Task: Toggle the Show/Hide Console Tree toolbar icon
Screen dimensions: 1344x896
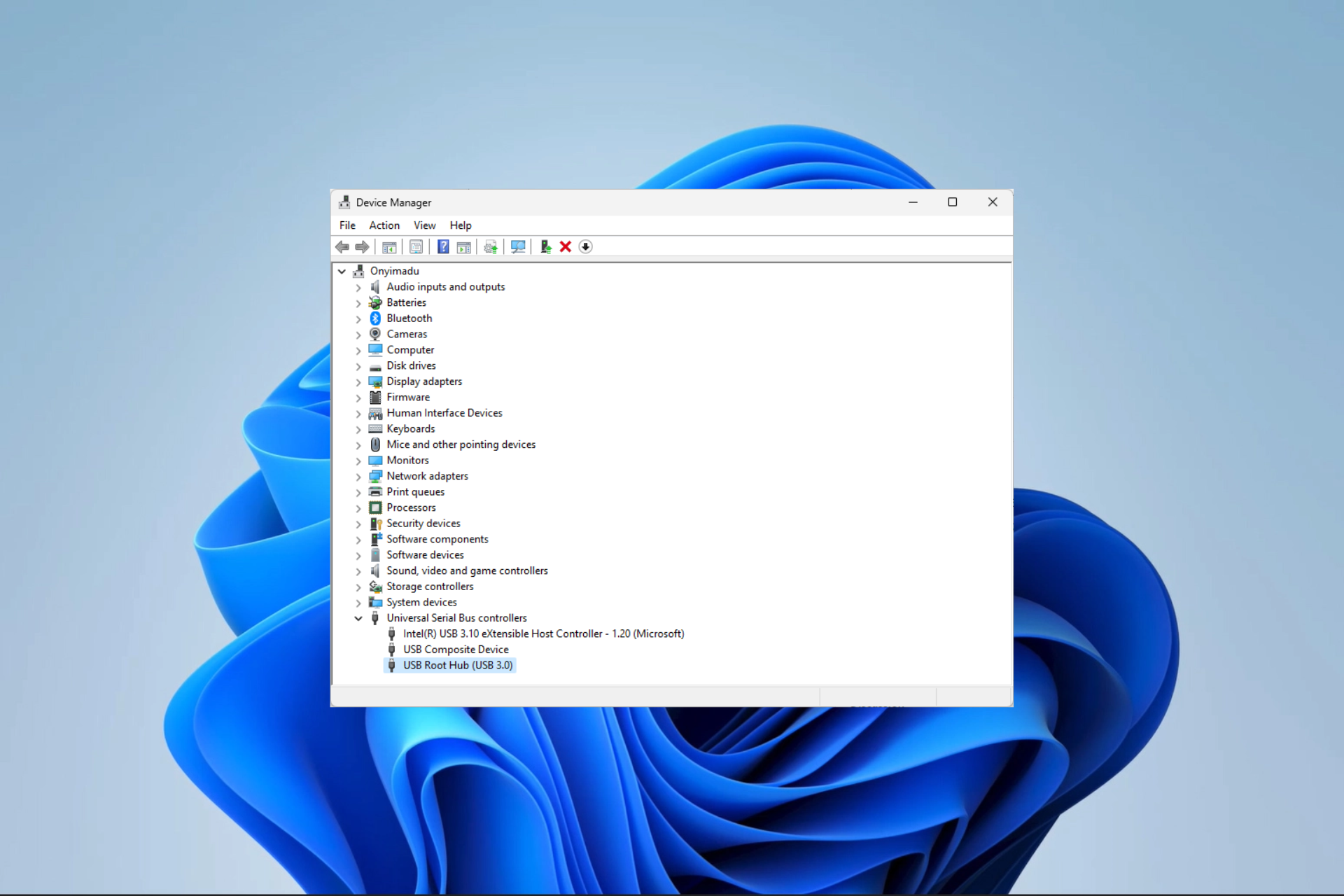Action: click(x=389, y=246)
